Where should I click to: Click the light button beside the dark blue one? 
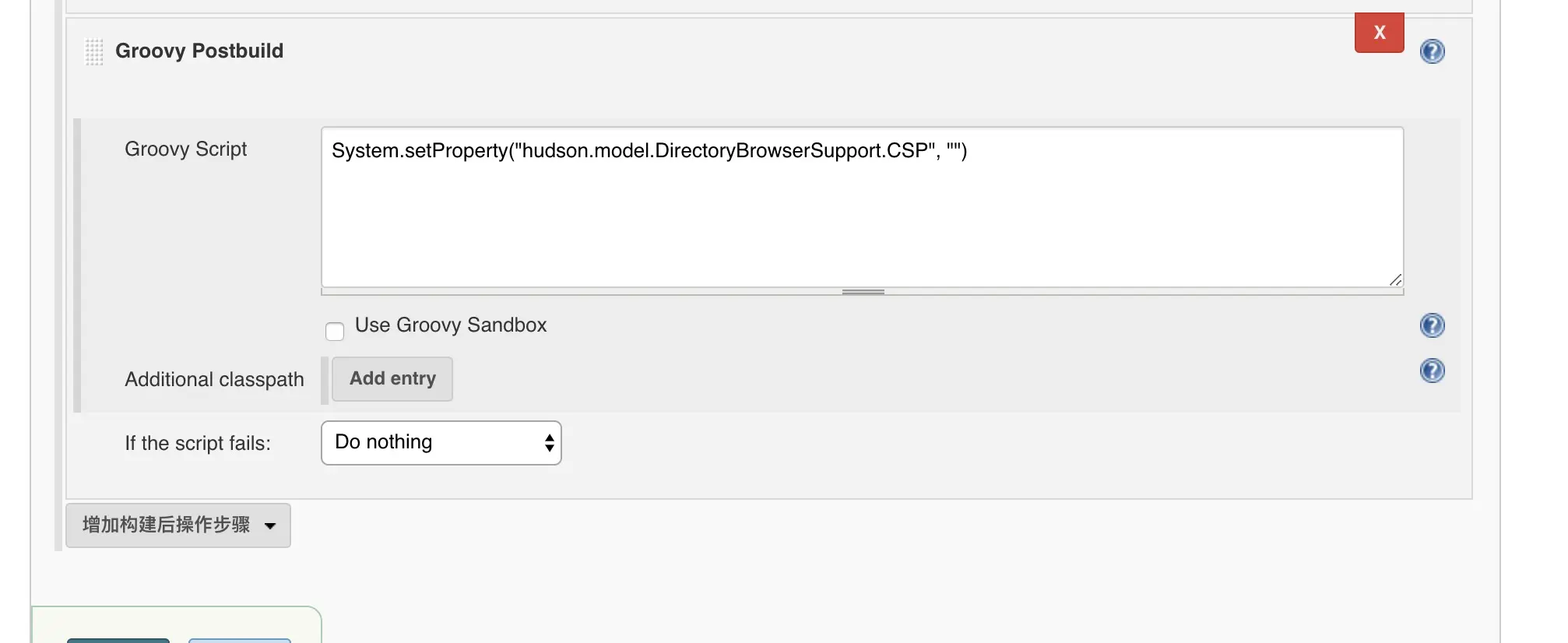coord(240,640)
